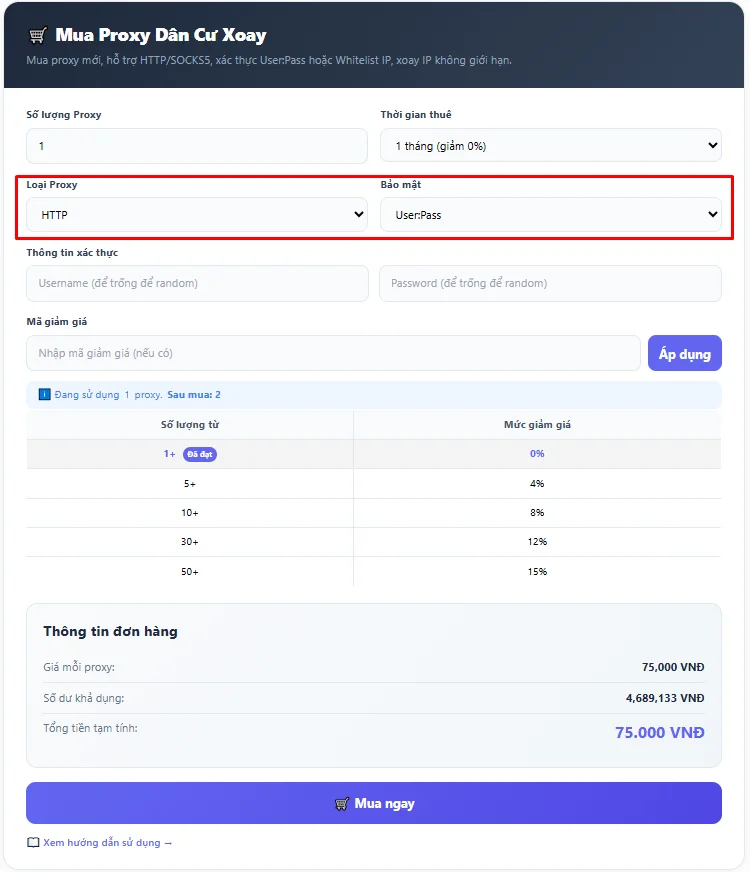The width and height of the screenshot is (750, 872).
Task: Open the Xem hướng dẫn sử dụng link
Action: point(108,843)
